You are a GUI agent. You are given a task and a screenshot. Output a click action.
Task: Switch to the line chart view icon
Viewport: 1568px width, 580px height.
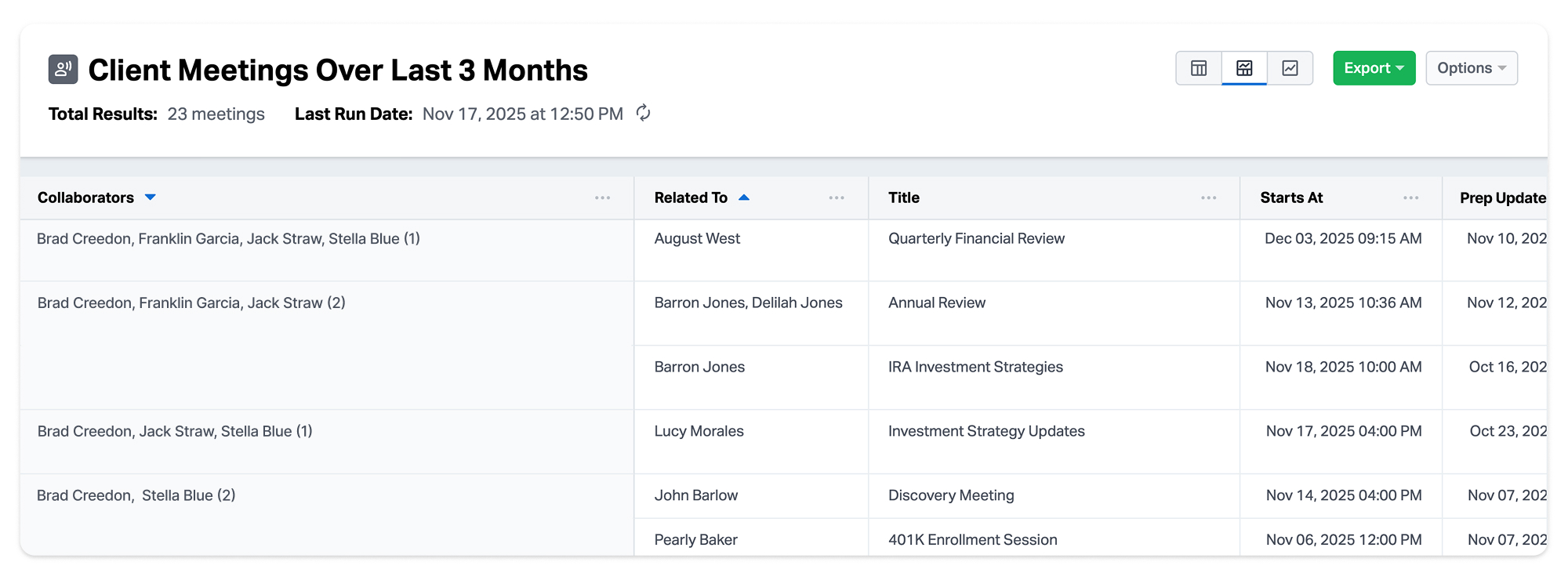(x=1290, y=68)
